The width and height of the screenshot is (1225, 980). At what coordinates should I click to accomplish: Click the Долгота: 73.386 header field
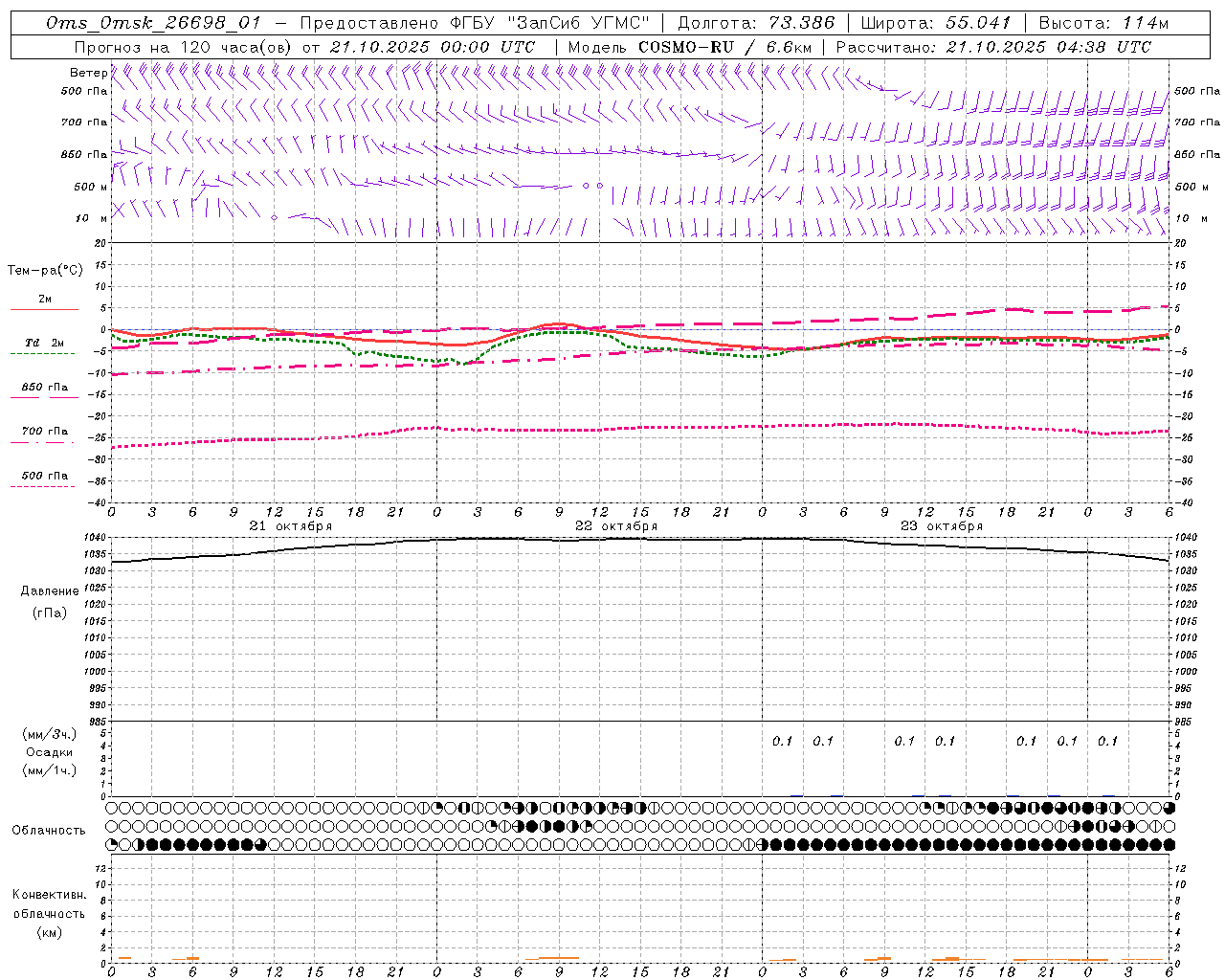click(756, 23)
